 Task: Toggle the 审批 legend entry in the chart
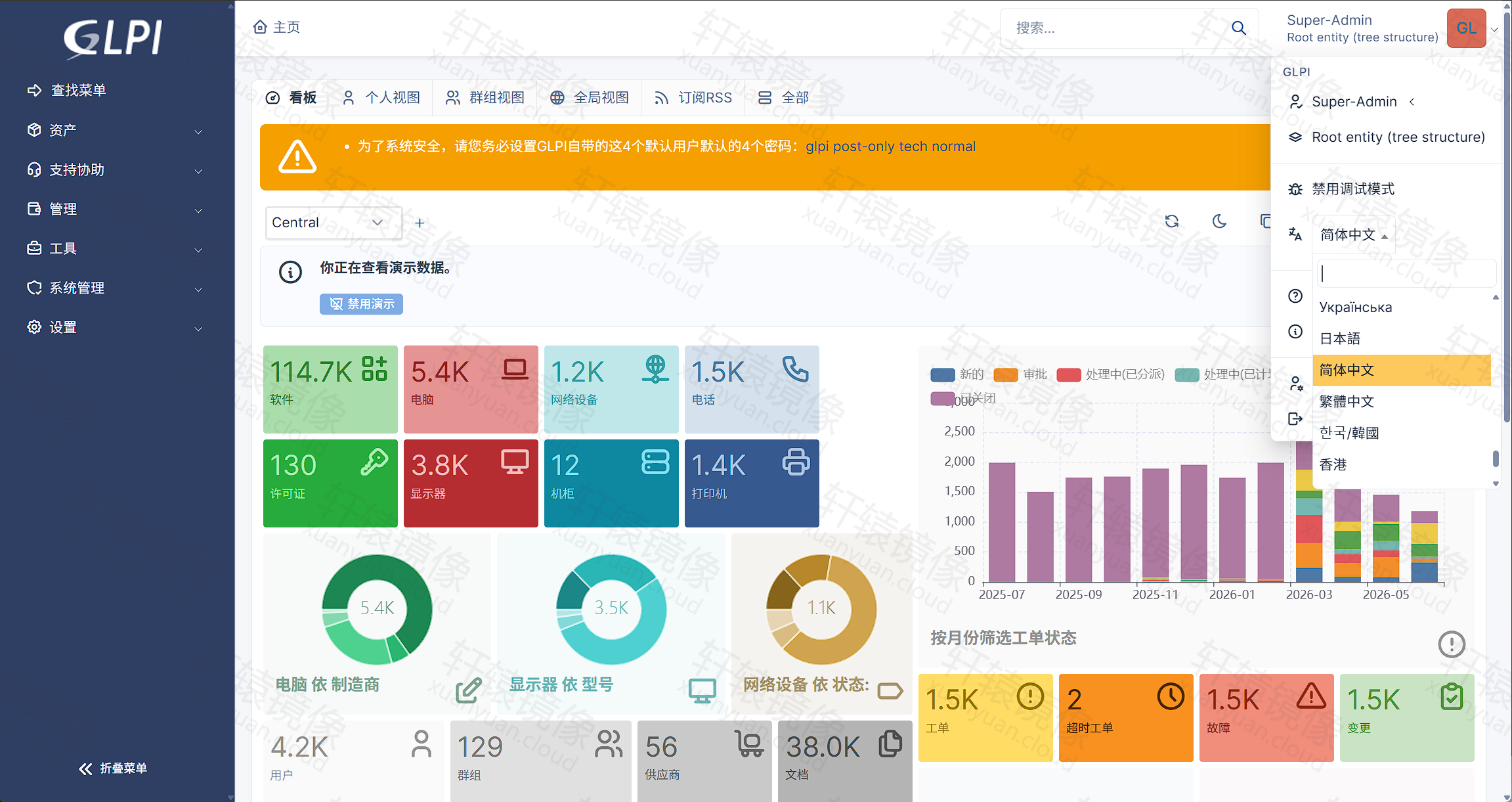click(1020, 374)
